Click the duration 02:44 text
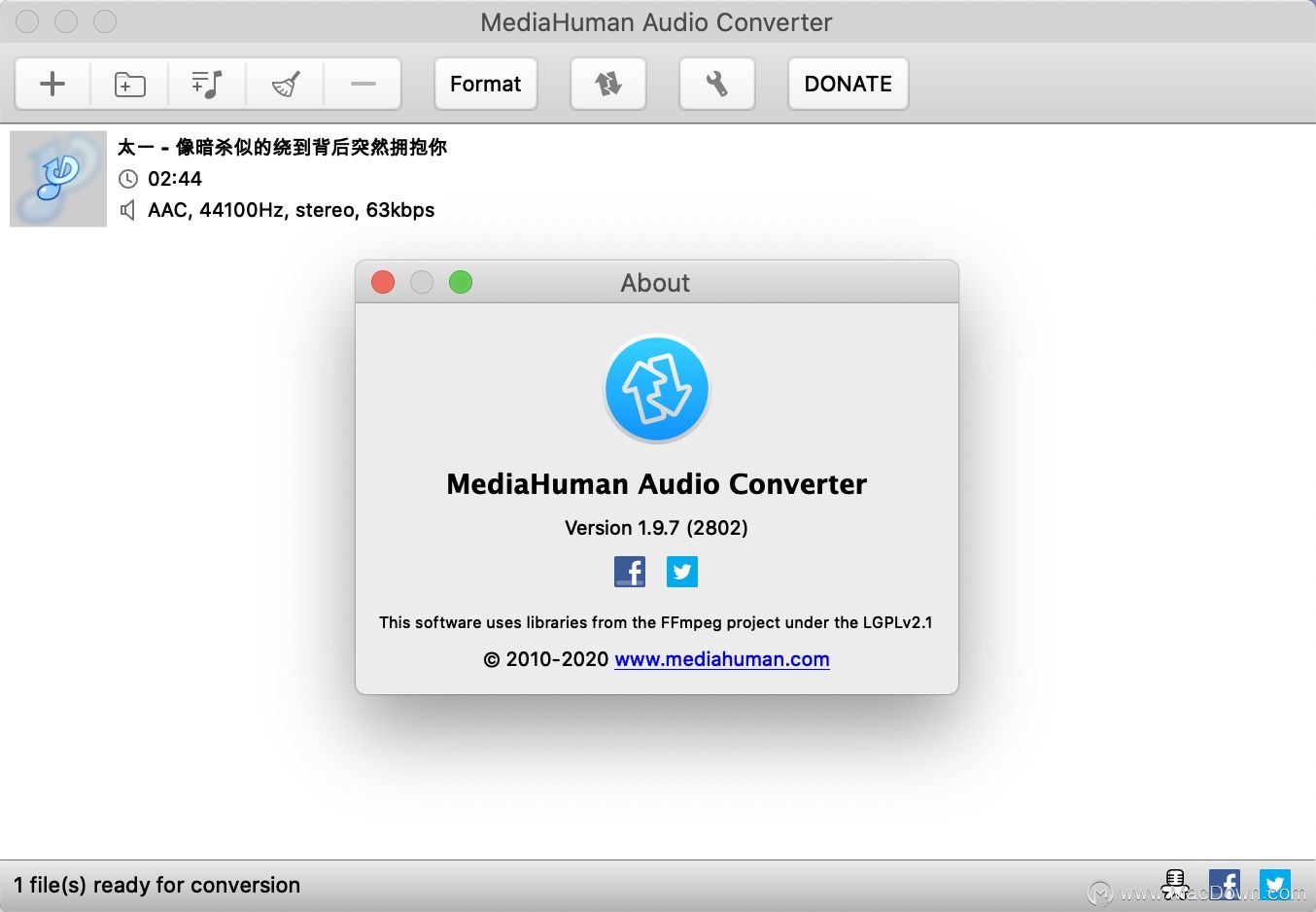1316x912 pixels. (175, 179)
